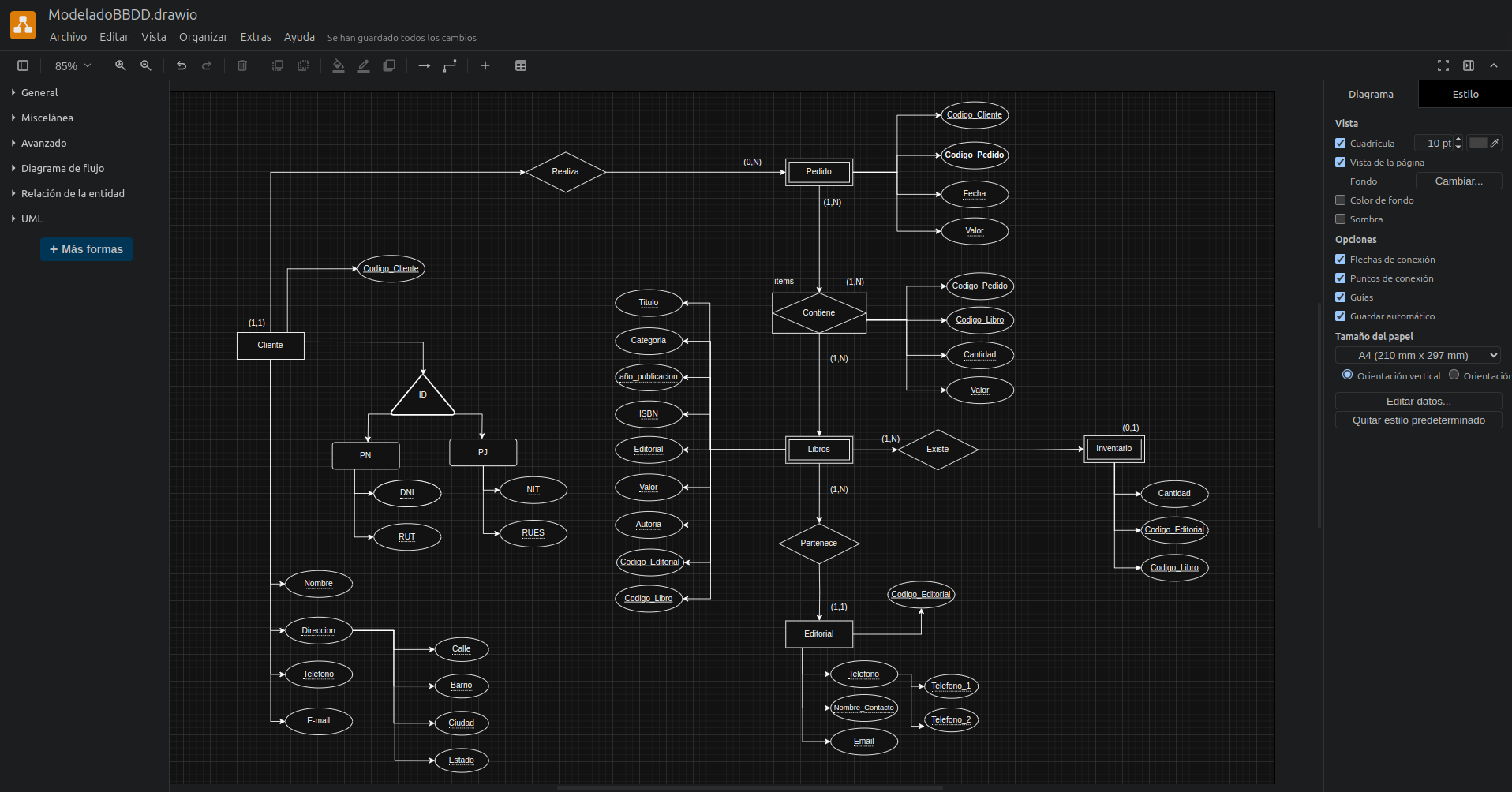
Task: Click the zoom out magnifier
Action: (x=146, y=65)
